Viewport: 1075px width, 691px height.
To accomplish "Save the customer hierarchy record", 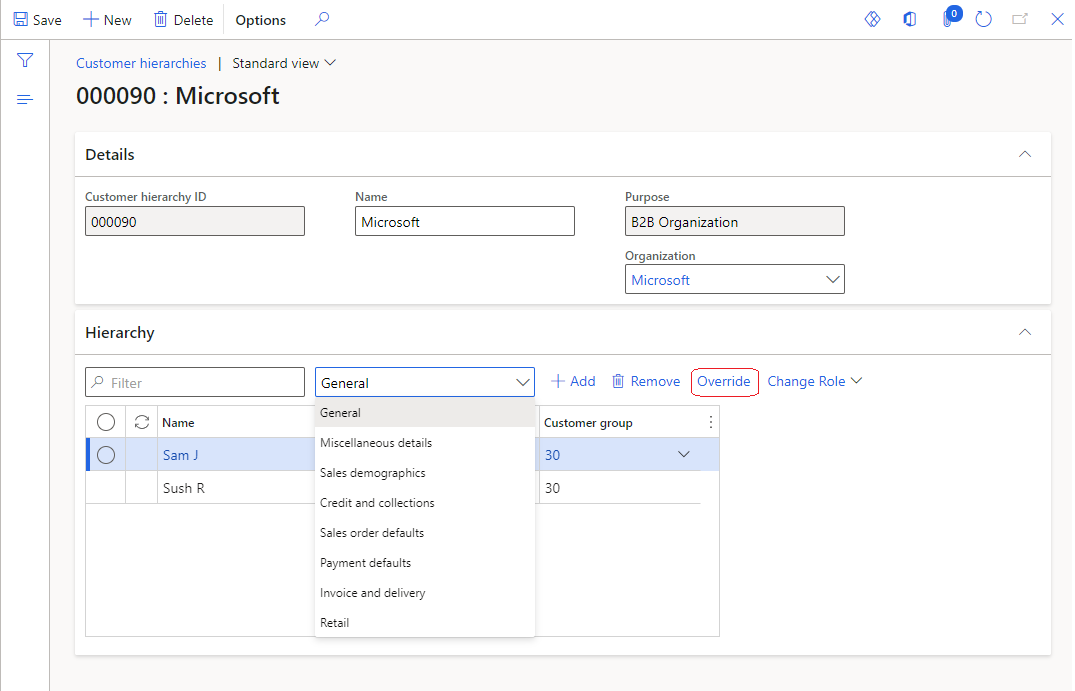I will pos(36,19).
